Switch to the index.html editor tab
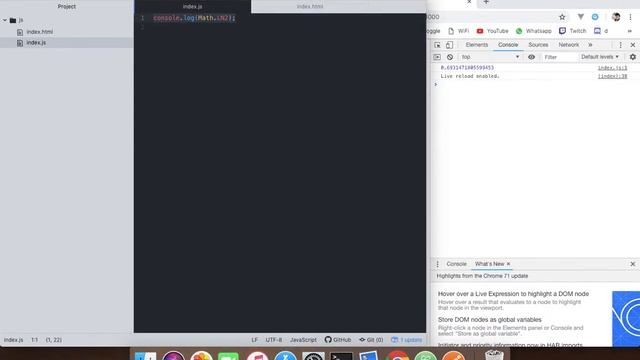Viewport: 640px width, 360px height. click(310, 7)
